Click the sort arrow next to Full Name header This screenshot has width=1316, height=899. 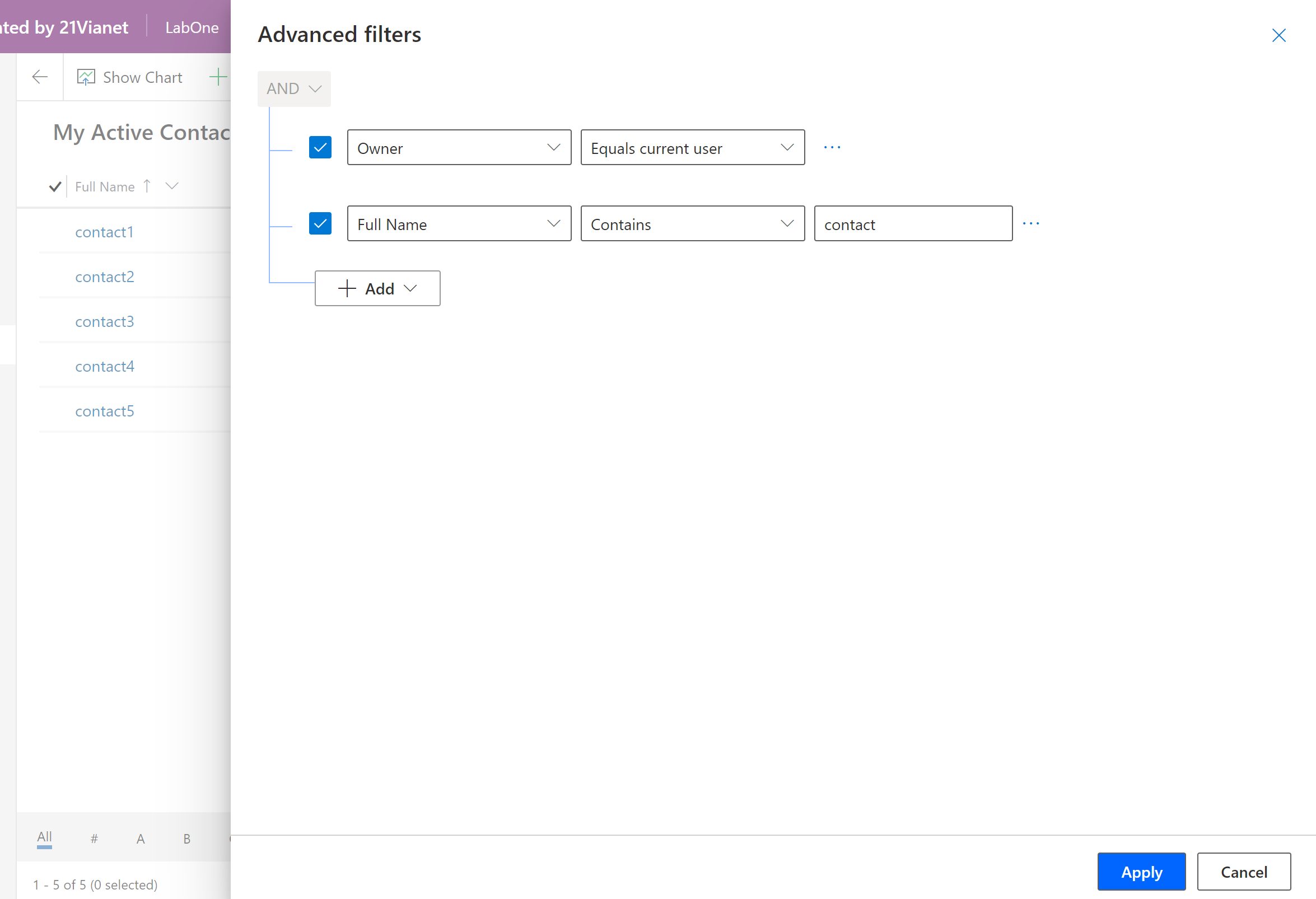[146, 186]
